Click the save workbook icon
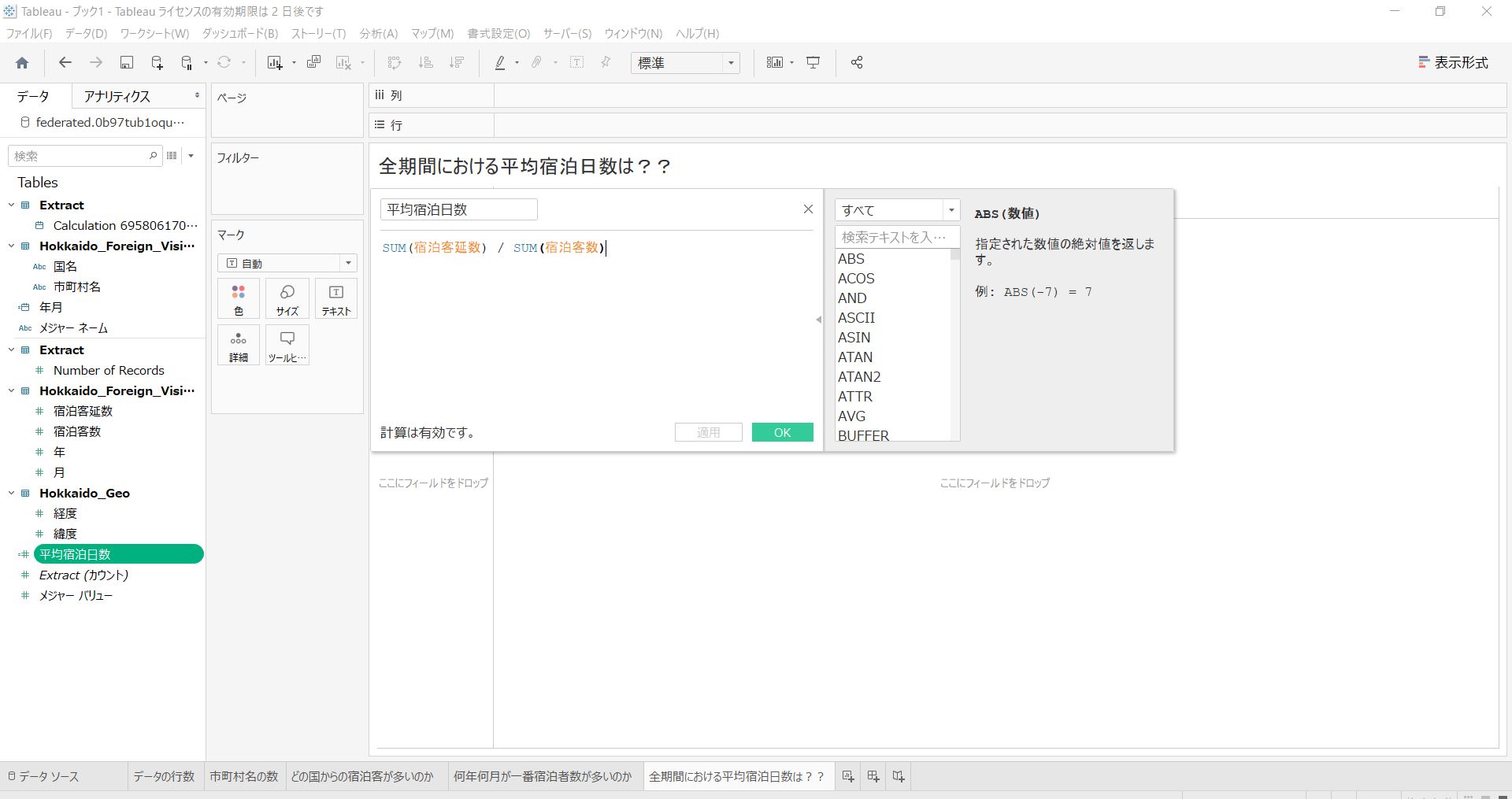This screenshot has height=799, width=1512. tap(126, 63)
